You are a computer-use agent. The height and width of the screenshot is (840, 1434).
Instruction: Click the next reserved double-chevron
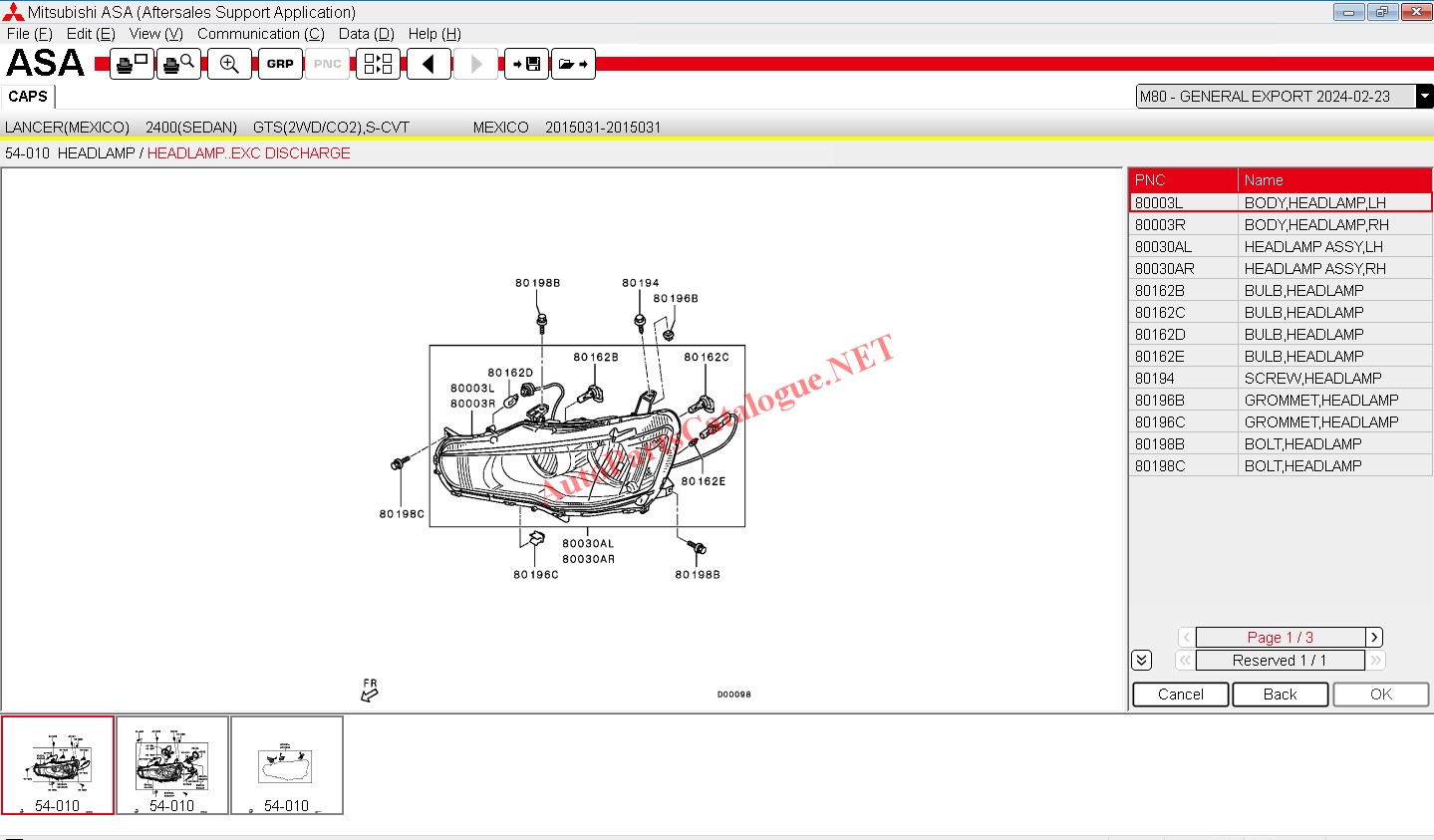coord(1375,660)
